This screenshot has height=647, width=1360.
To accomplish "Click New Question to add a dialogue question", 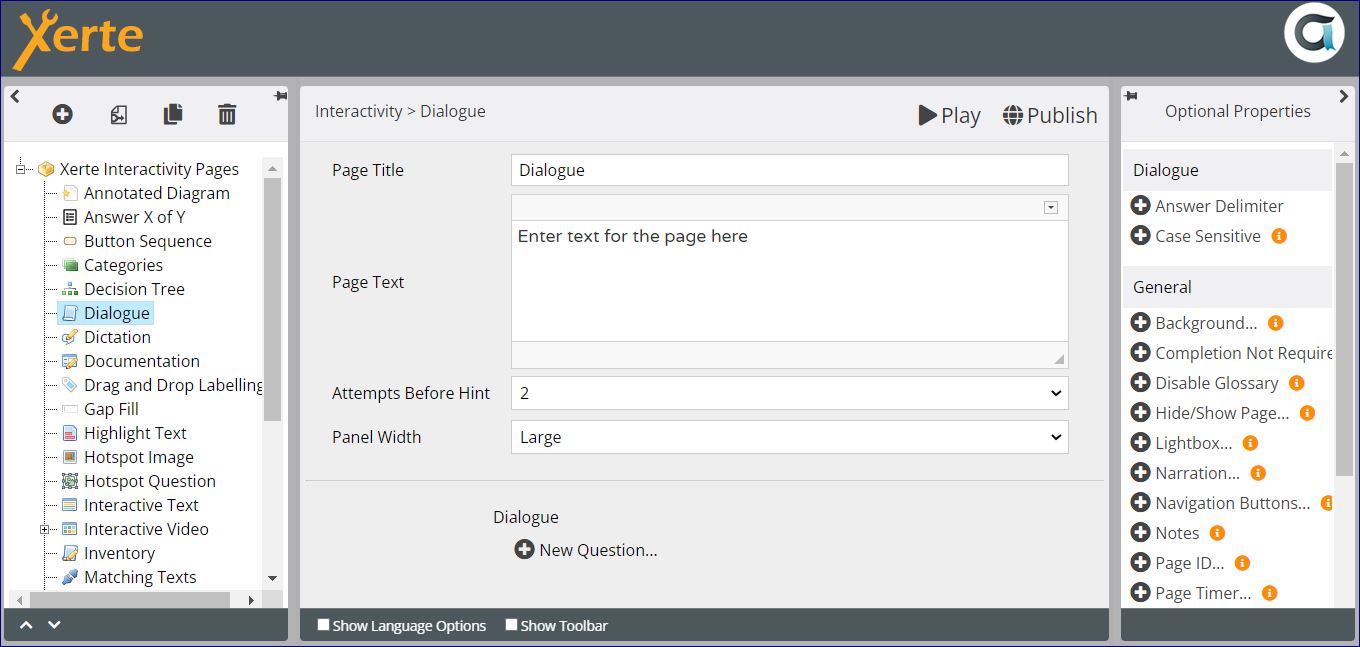I will [586, 550].
